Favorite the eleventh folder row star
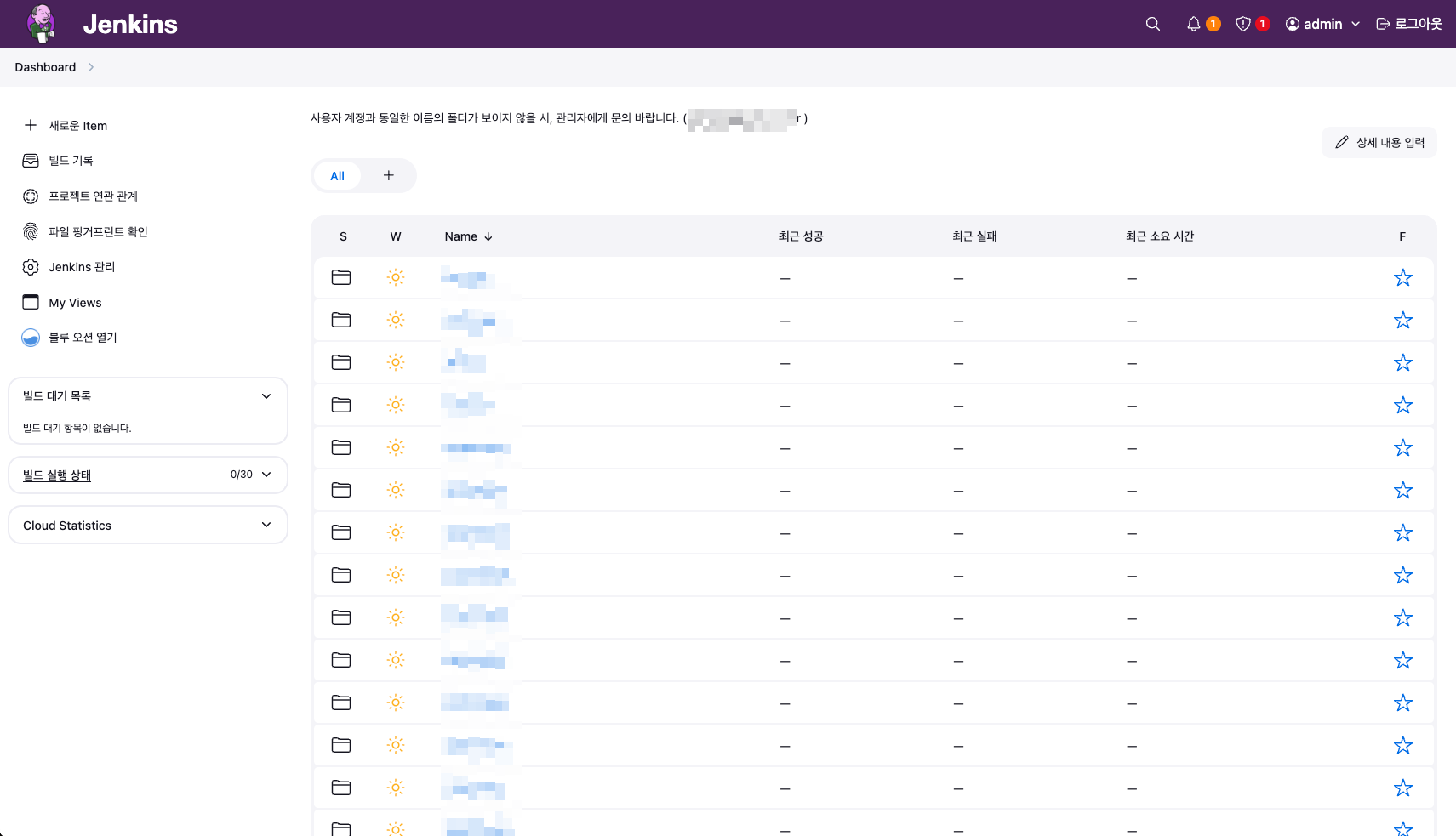The width and height of the screenshot is (1456, 836). point(1403,703)
